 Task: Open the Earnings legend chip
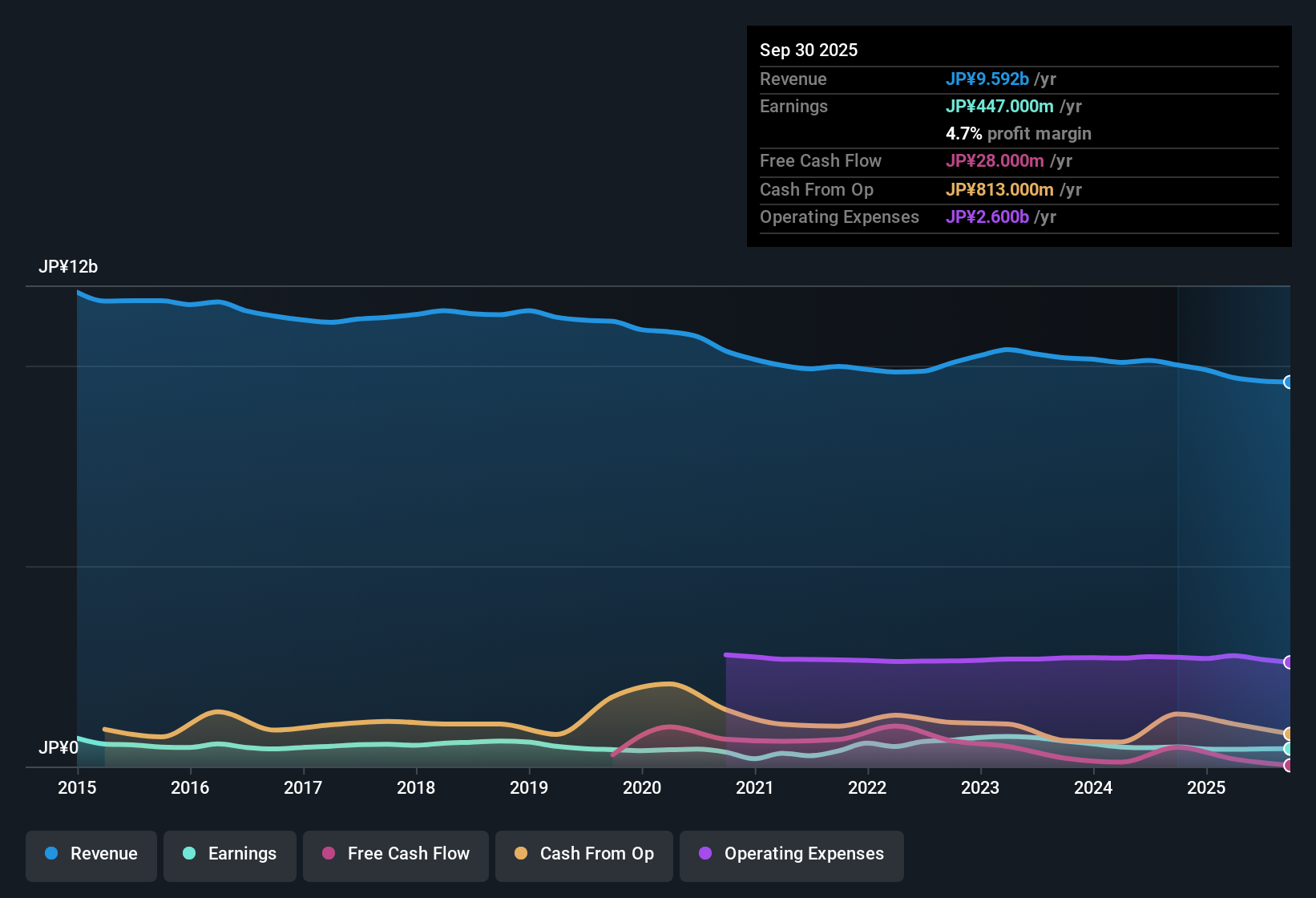click(229, 855)
